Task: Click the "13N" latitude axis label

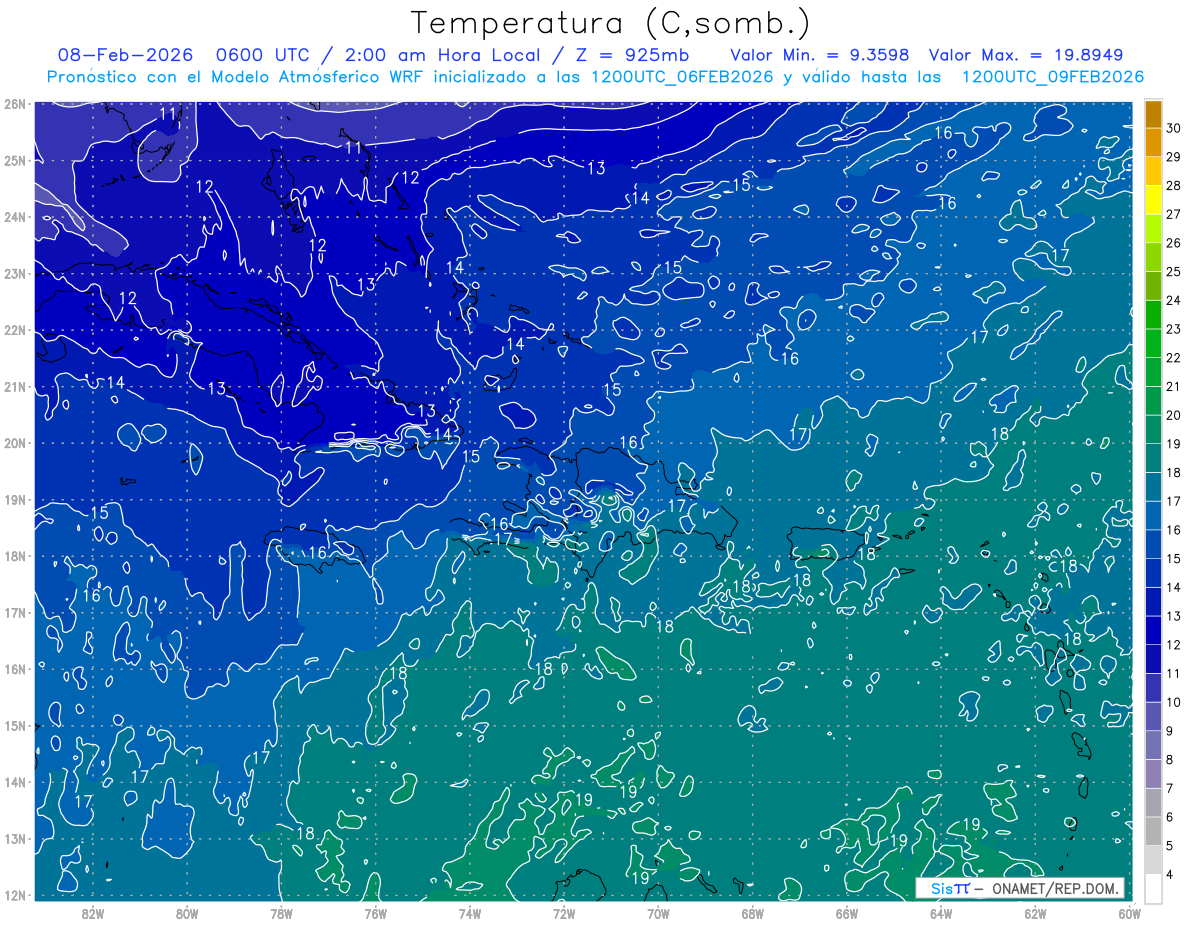Action: click(x=15, y=838)
